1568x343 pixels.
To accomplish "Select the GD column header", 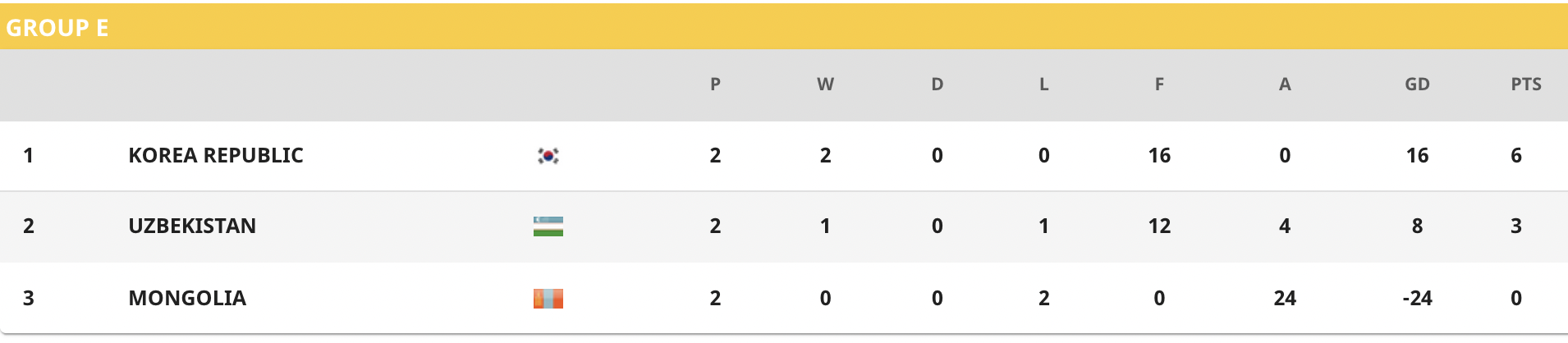I will [1417, 84].
